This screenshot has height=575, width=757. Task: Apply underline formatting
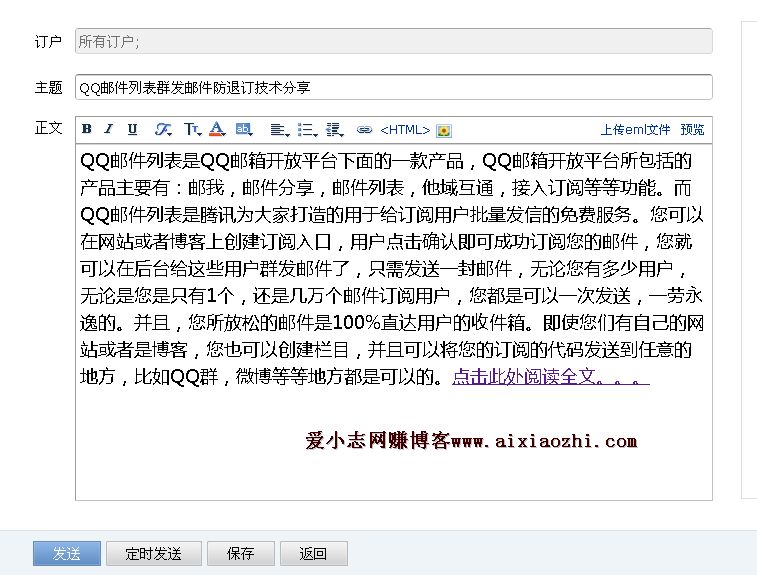[x=132, y=129]
